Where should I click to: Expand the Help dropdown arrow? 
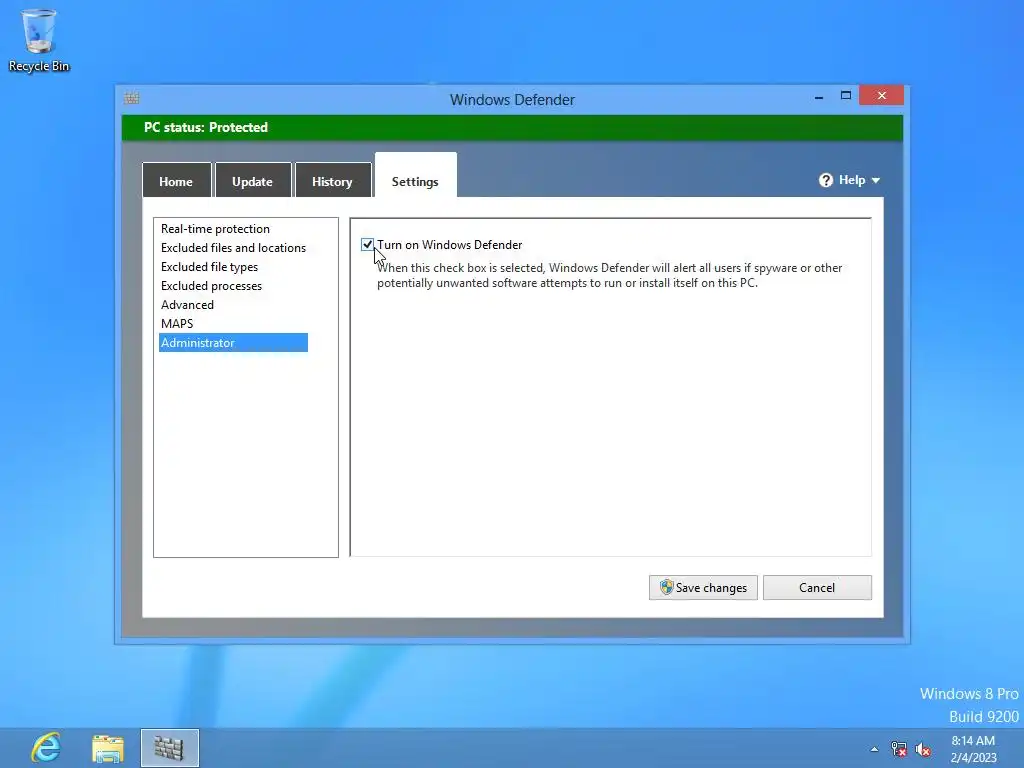876,180
